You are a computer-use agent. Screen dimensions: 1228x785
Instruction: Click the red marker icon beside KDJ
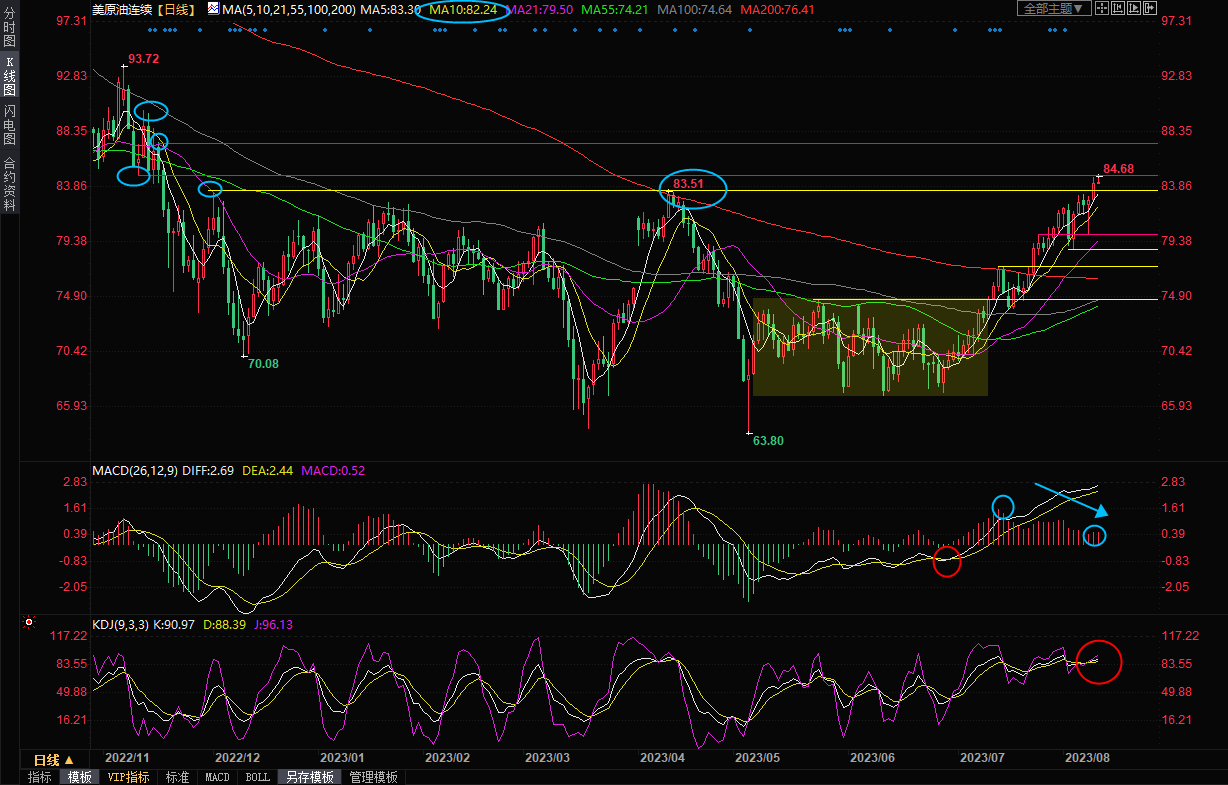coord(30,623)
